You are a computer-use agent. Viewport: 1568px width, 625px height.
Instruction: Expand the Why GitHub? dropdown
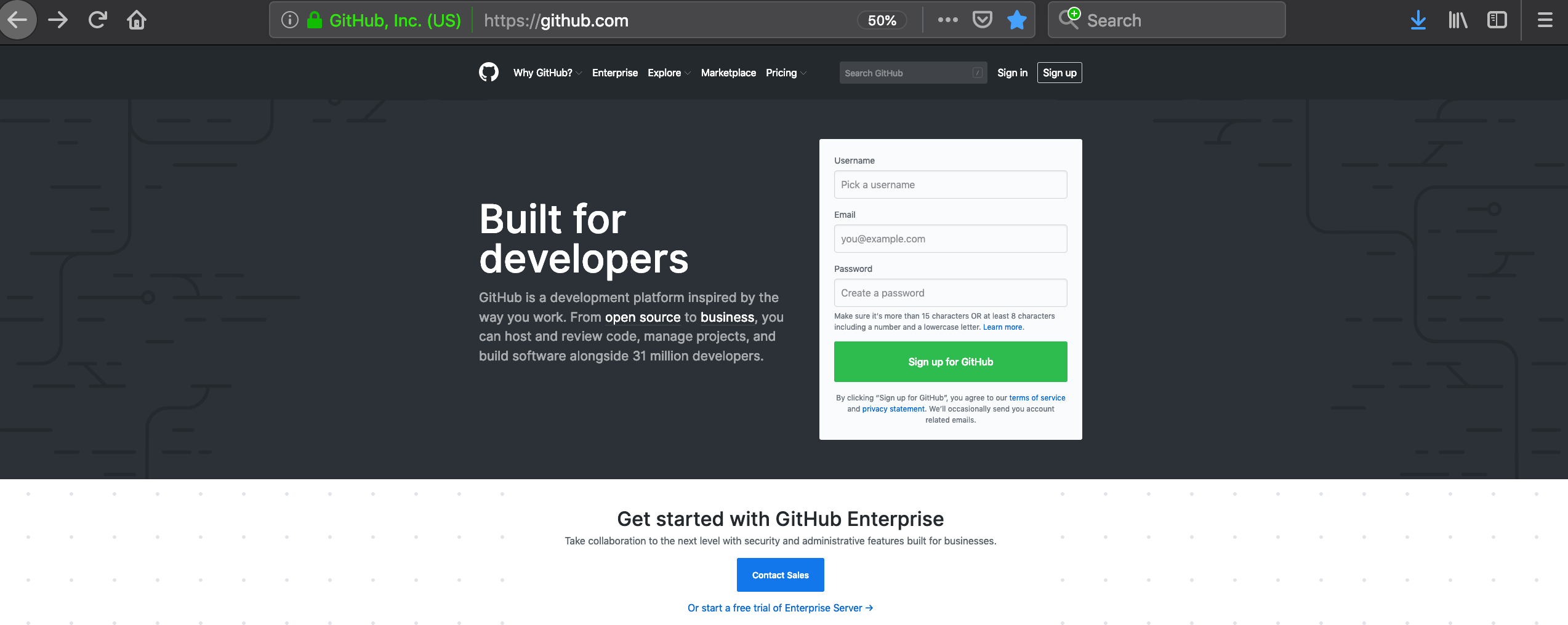pos(548,73)
